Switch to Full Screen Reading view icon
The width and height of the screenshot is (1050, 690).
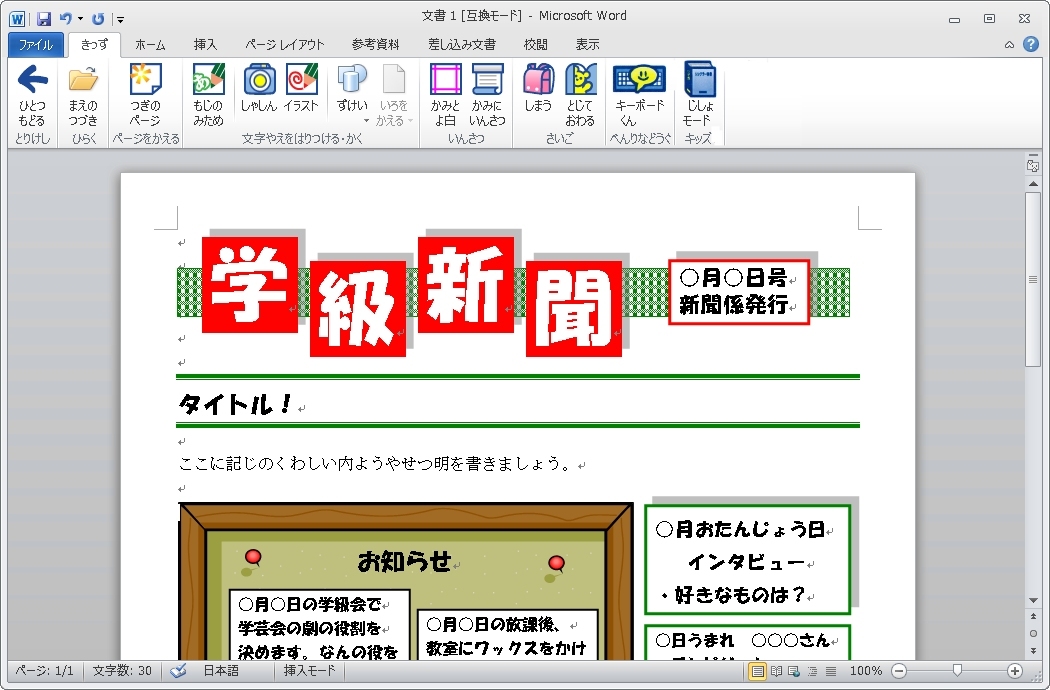click(x=776, y=671)
